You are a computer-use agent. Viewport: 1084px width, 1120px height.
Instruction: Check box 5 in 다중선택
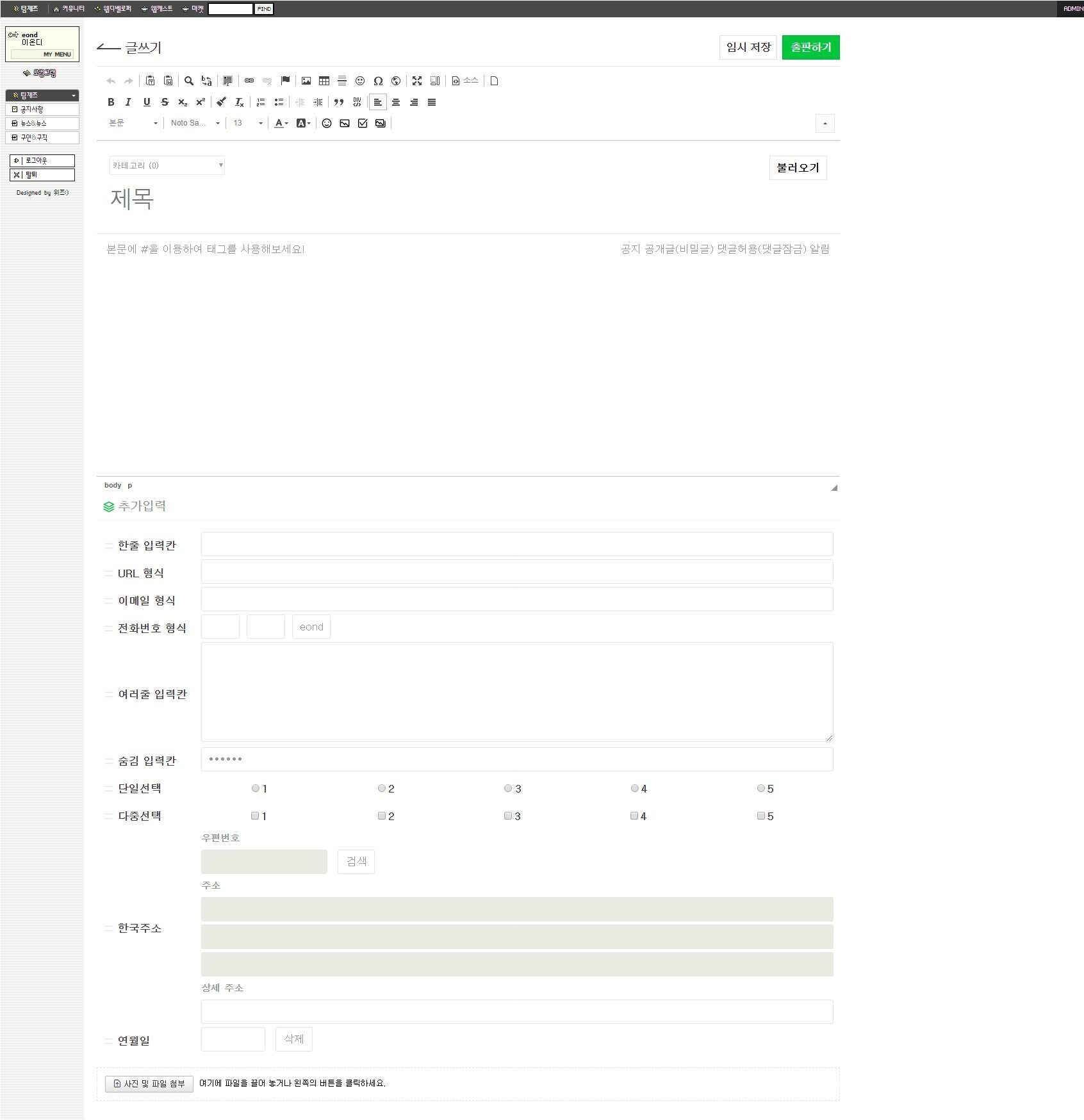click(761, 816)
